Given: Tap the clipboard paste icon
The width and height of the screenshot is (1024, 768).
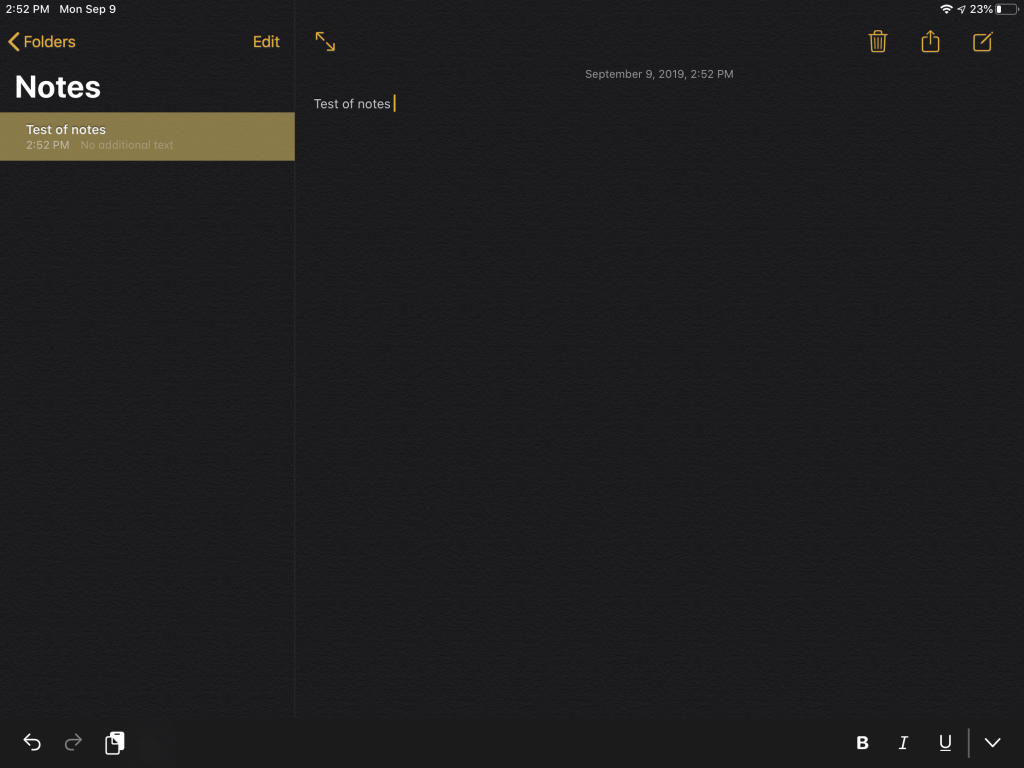Looking at the screenshot, I should (115, 742).
